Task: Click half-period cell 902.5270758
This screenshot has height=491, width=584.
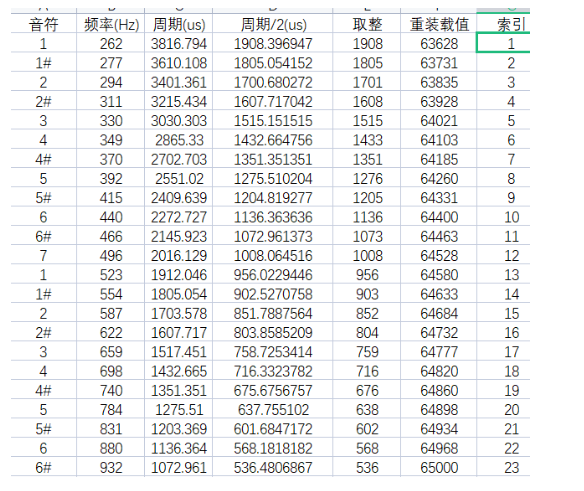Action: point(273,294)
